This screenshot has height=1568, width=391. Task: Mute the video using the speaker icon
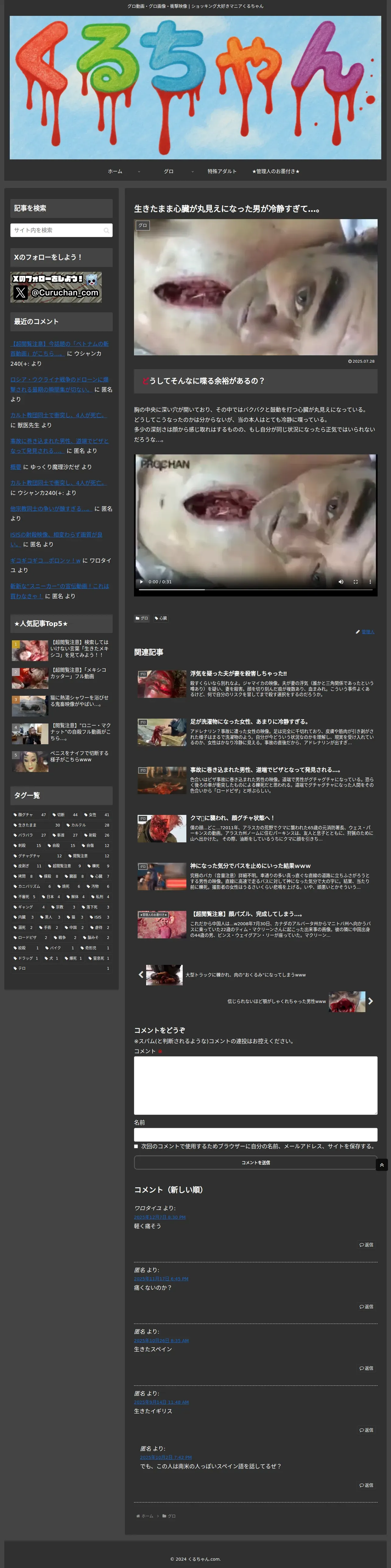point(340,581)
